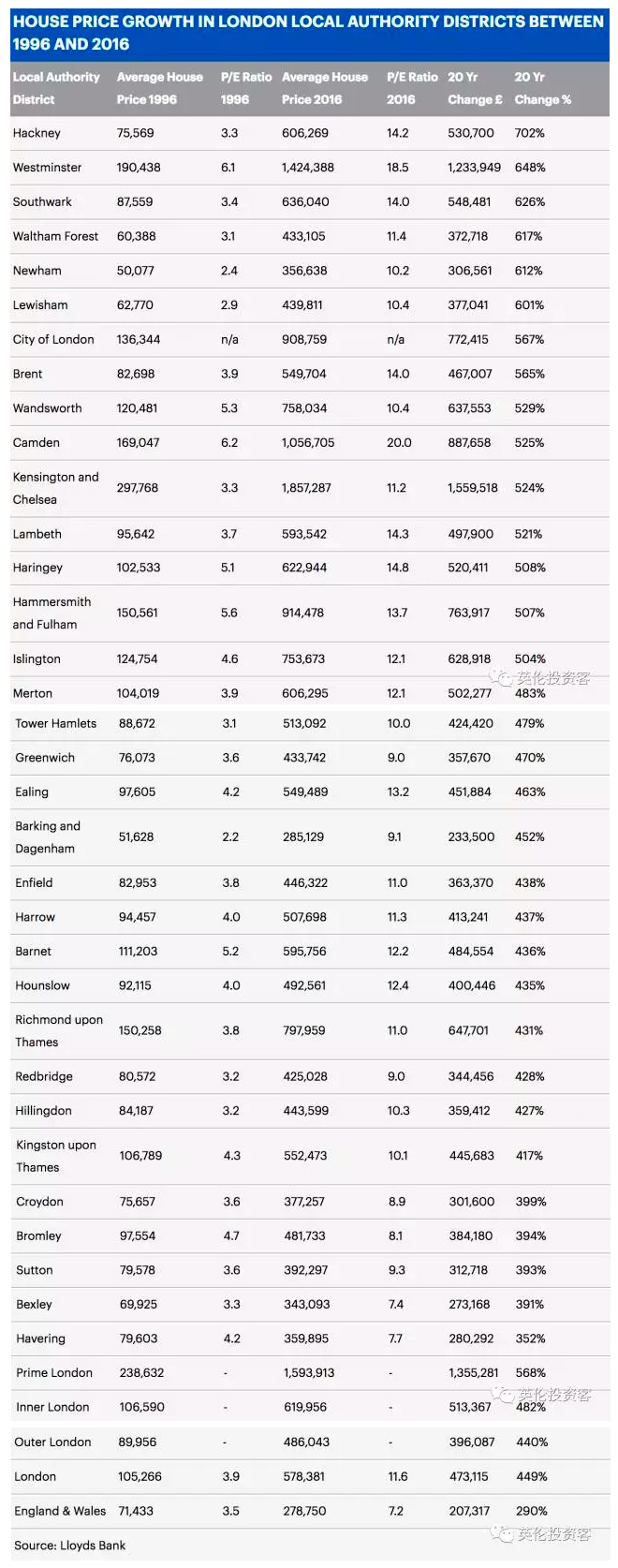This screenshot has height=1568, width=618.
Task: Click Camden's P/E ratio value 20.0
Action: tap(399, 442)
